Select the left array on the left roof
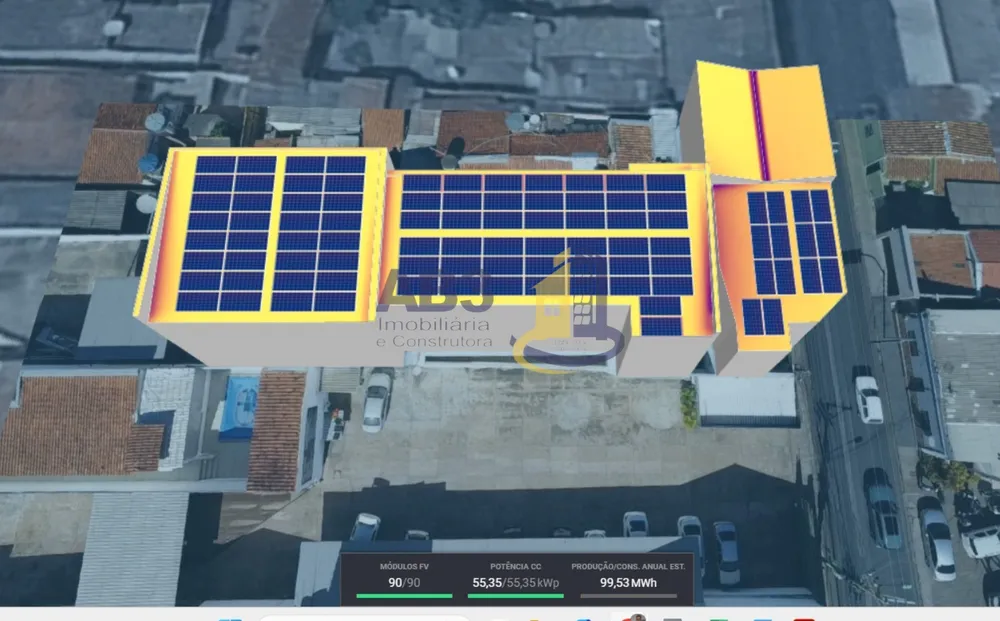The height and width of the screenshot is (621, 1000). click(226, 233)
